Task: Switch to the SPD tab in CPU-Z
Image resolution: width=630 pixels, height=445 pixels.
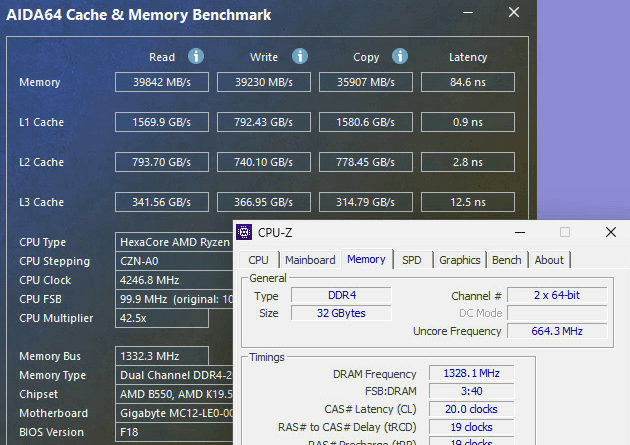Action: click(x=412, y=260)
